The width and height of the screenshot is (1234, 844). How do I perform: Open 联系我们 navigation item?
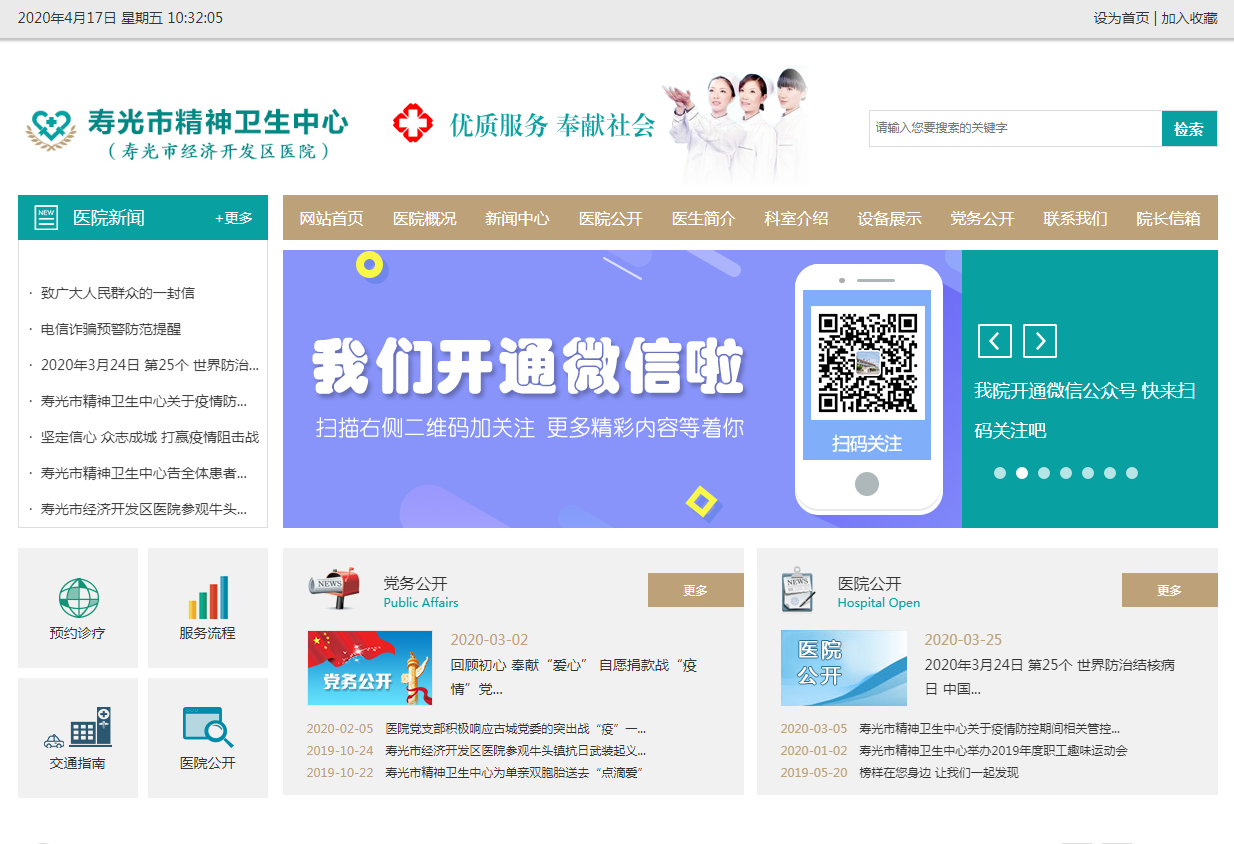[1075, 218]
